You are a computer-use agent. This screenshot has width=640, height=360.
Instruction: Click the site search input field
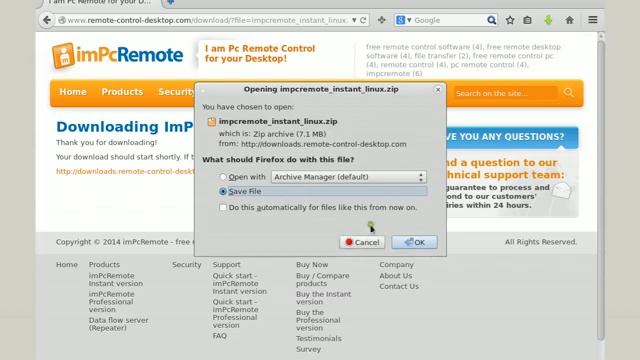[505, 93]
